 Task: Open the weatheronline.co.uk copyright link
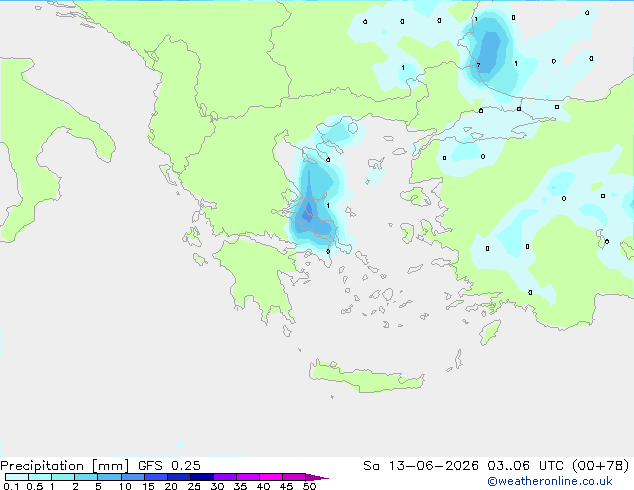point(550,481)
